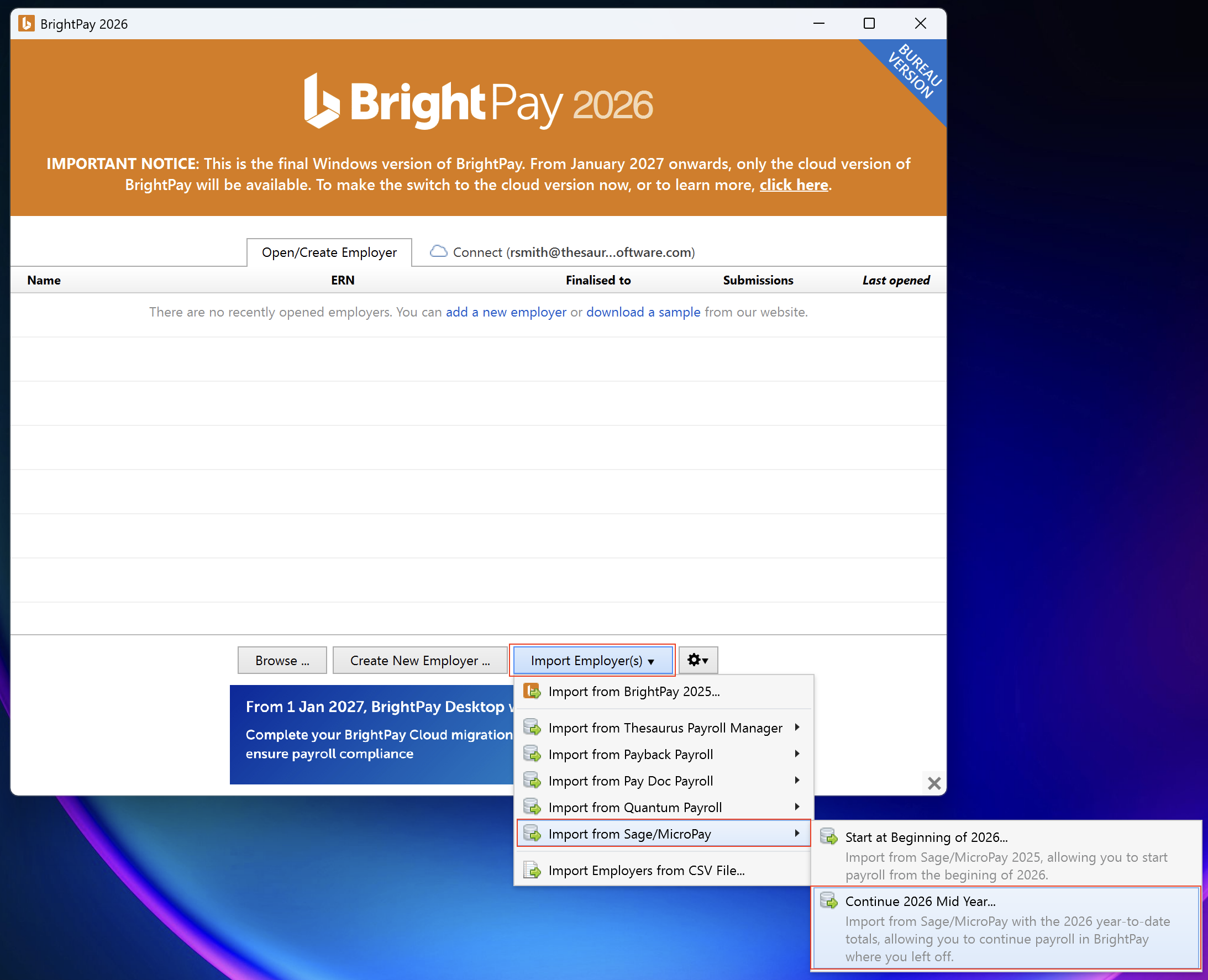Click the 'add a new employer' link
The image size is (1208, 980).
point(506,312)
